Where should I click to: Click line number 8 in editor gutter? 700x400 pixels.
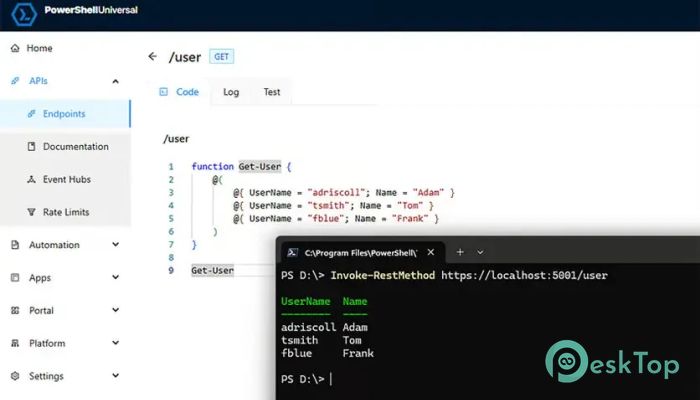click(x=171, y=258)
